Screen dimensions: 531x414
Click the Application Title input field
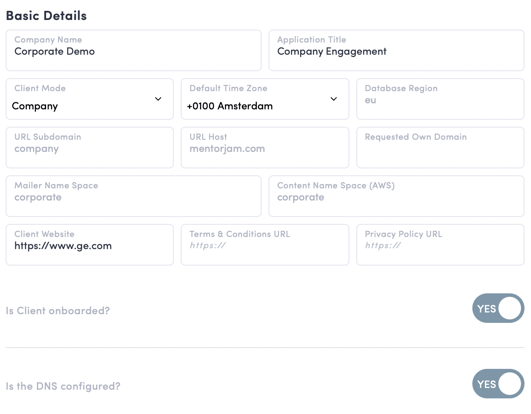tap(396, 50)
